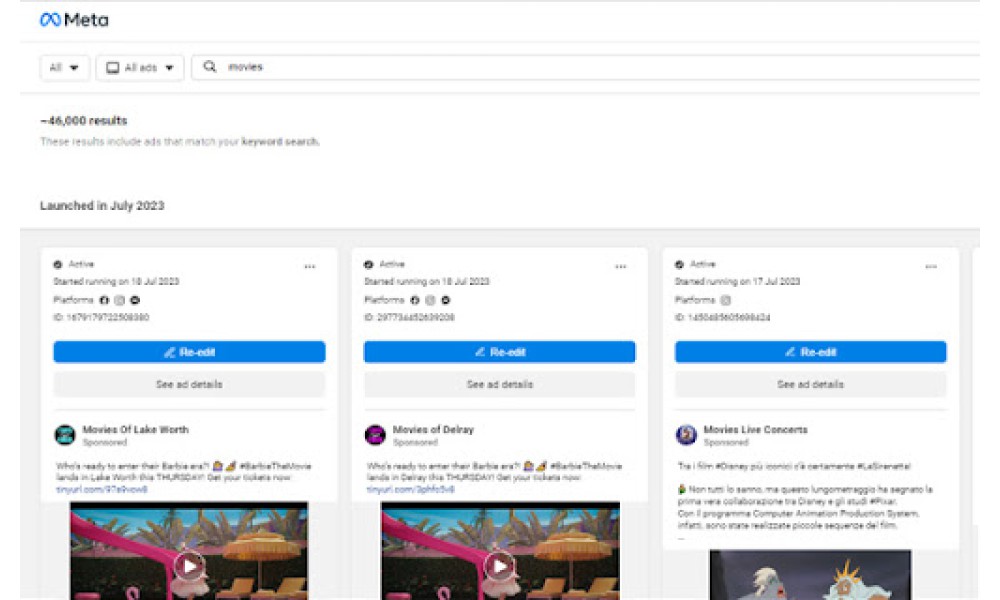Viewport: 1000px width, 600px height.
Task: Click Active status icon on Delray ad
Action: 369,264
